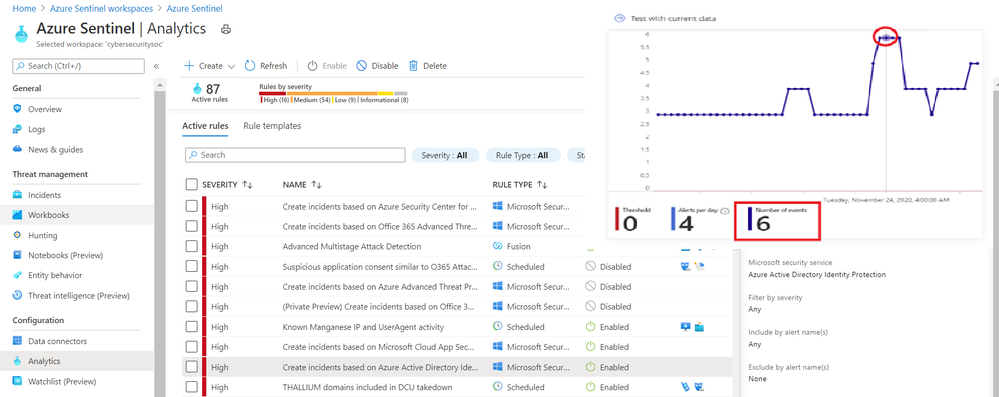Click the circled peak point on chart
The height and width of the screenshot is (397, 999).
[x=886, y=38]
